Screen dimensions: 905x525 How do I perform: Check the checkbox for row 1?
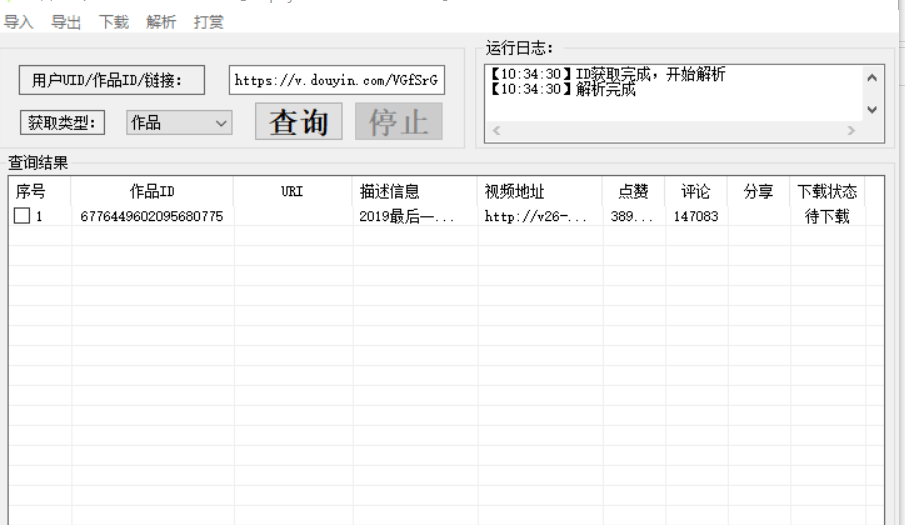click(x=22, y=216)
